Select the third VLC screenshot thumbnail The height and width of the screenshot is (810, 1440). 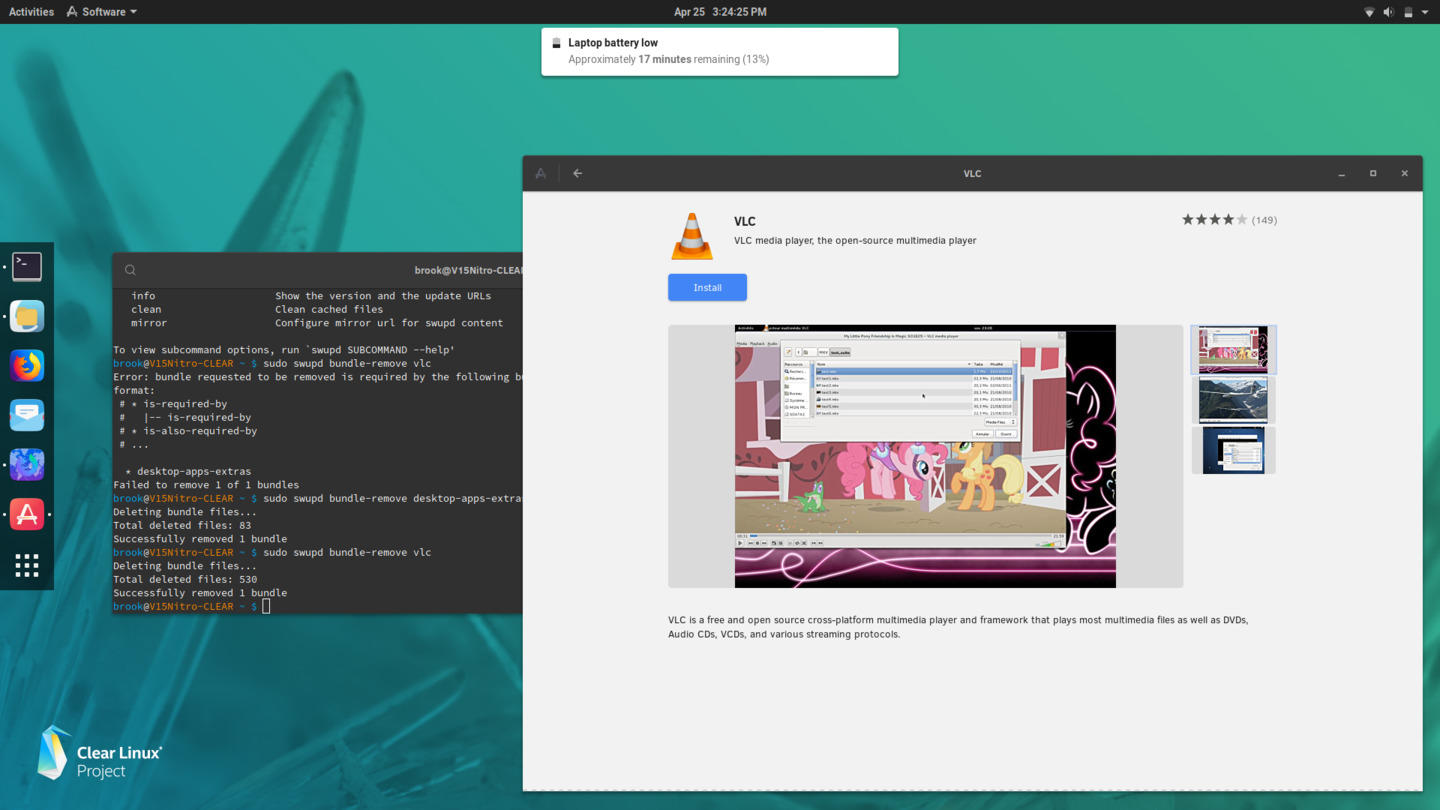pos(1233,450)
